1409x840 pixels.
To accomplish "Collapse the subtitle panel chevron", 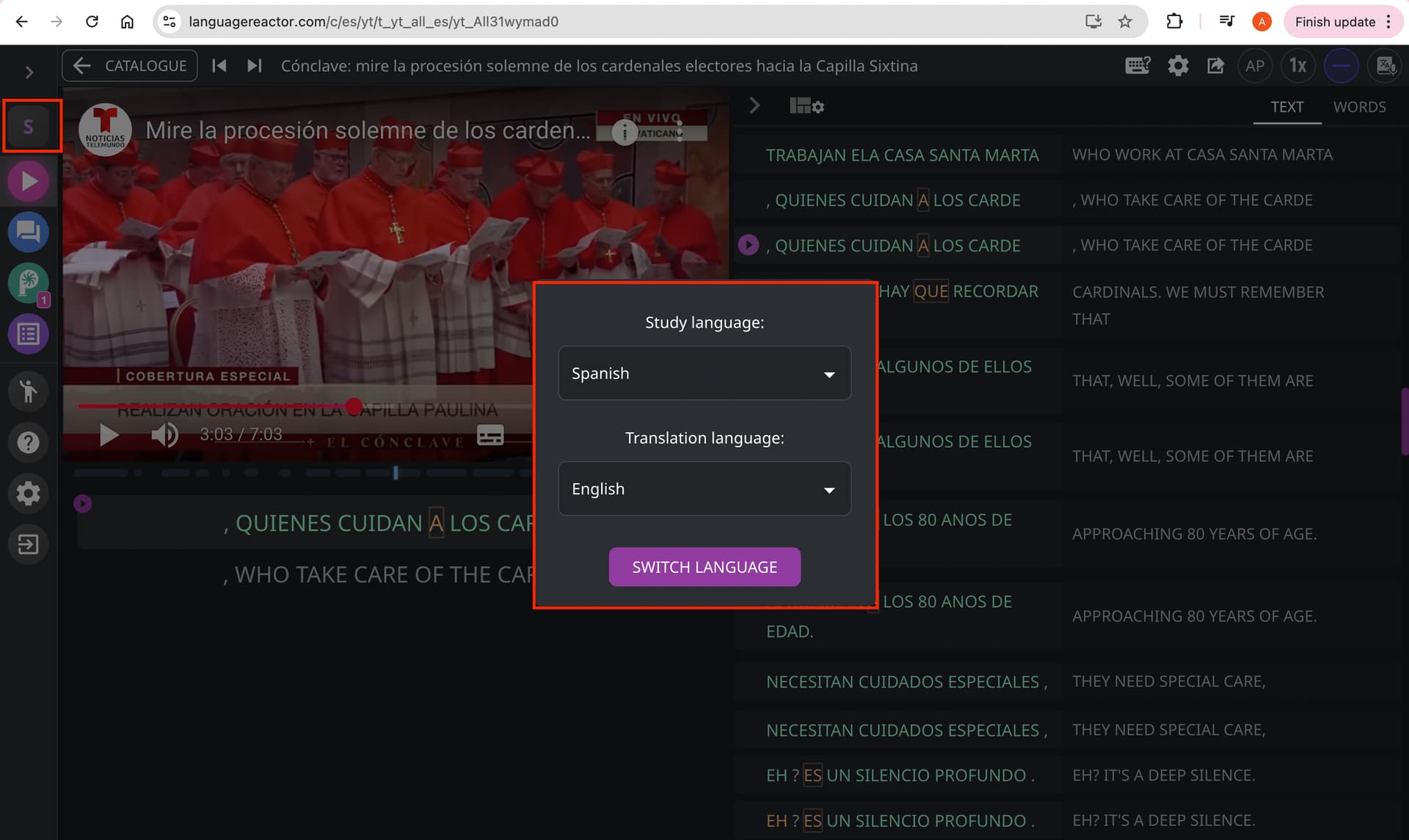I will pyautogui.click(x=754, y=106).
